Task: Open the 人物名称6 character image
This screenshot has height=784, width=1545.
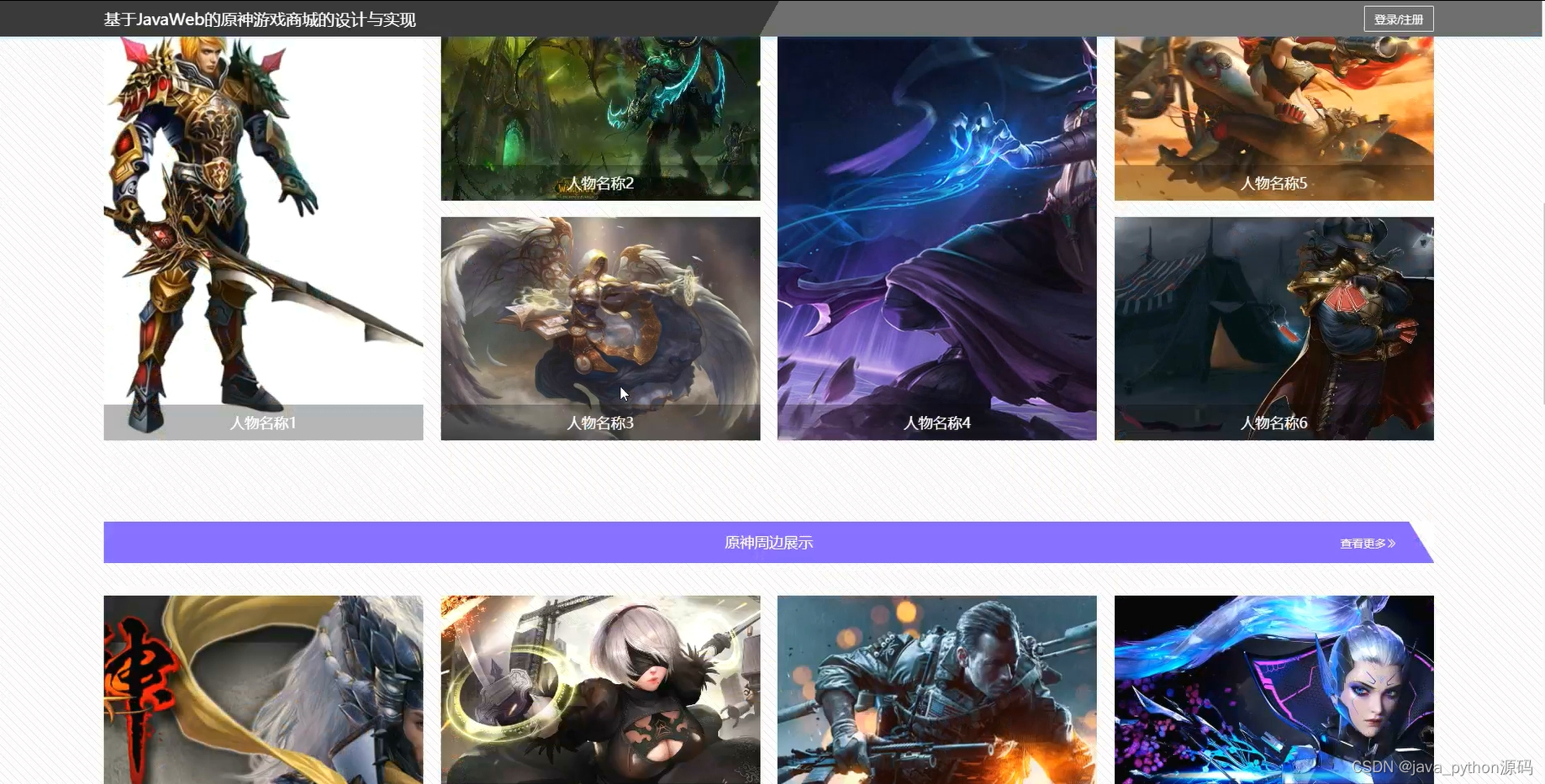Action: tap(1273, 329)
